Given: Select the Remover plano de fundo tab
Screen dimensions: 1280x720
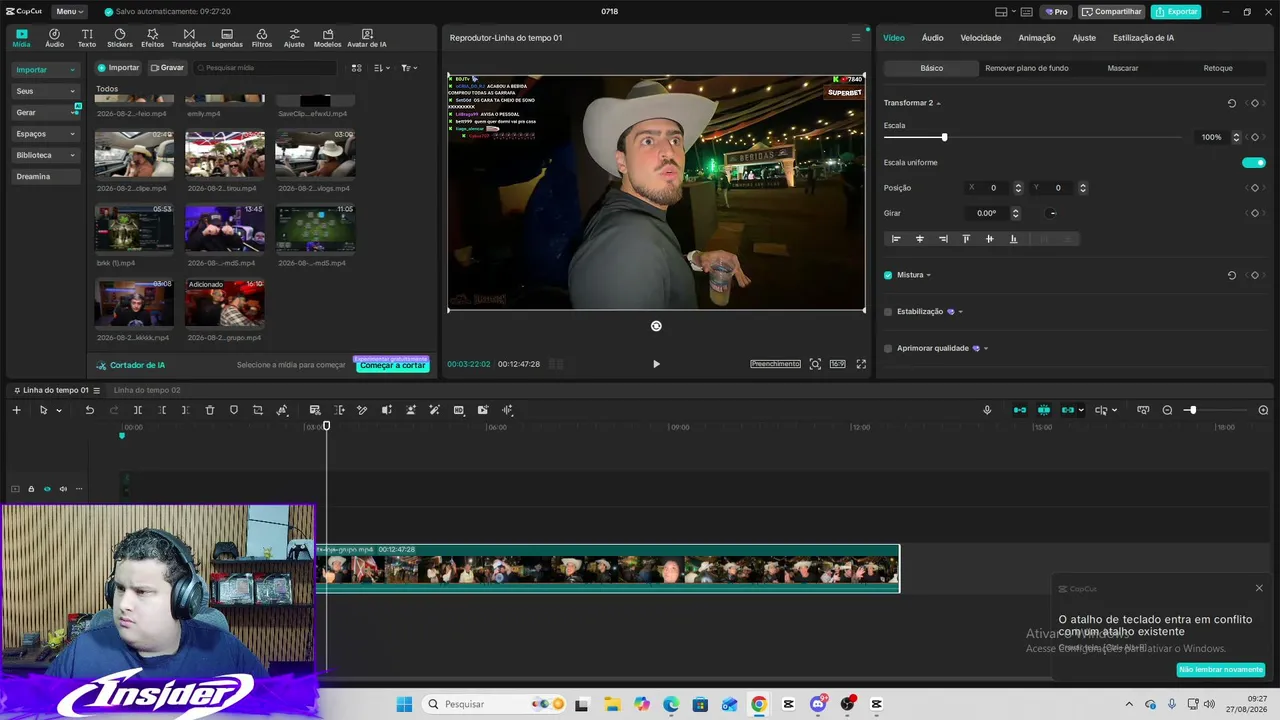Looking at the screenshot, I should click(1026, 68).
